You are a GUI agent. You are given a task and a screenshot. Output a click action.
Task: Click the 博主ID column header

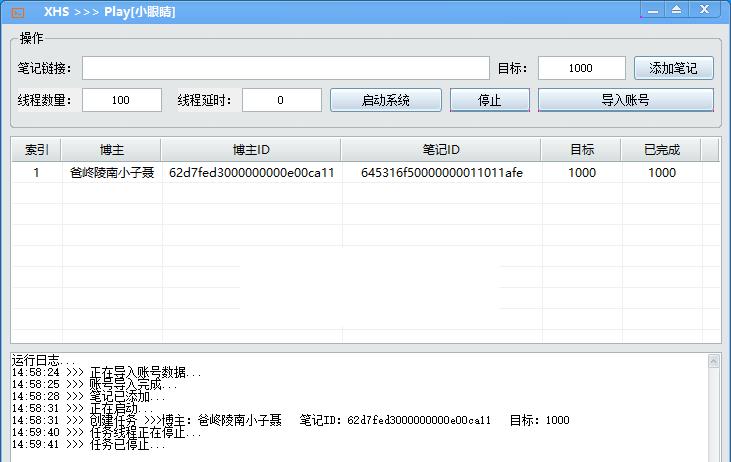pyautogui.click(x=250, y=149)
